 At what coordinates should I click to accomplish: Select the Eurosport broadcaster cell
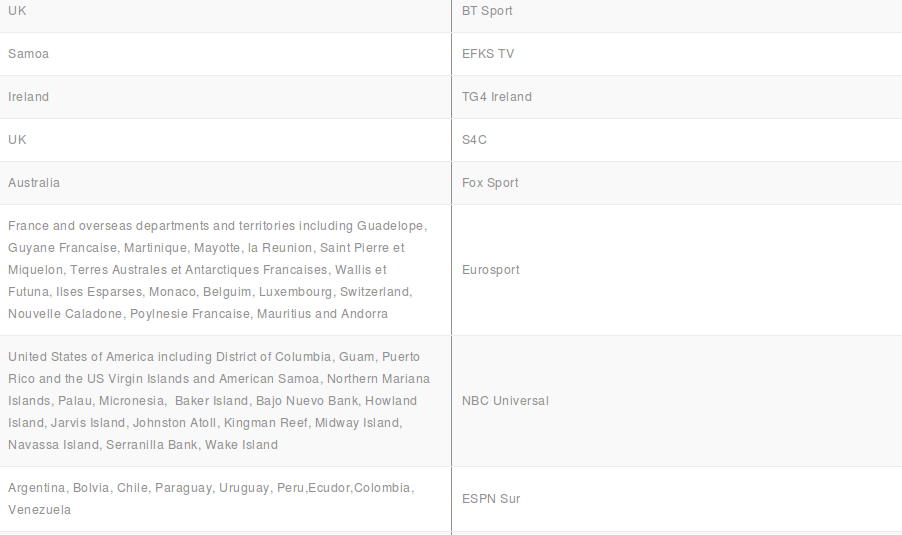click(x=491, y=270)
